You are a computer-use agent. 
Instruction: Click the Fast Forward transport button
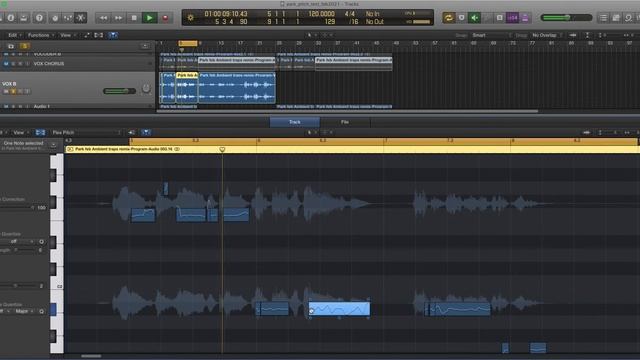coord(118,18)
